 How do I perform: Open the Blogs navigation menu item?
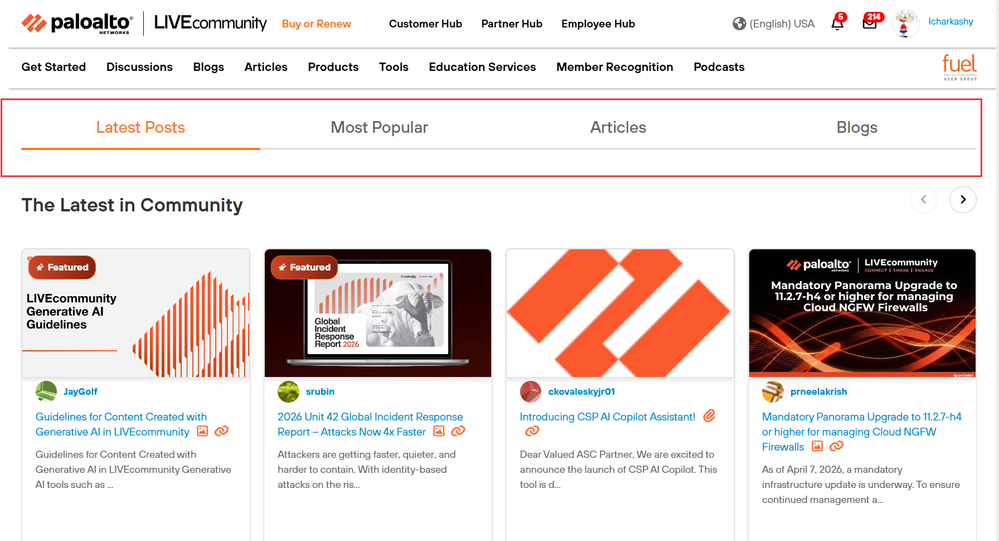click(208, 67)
